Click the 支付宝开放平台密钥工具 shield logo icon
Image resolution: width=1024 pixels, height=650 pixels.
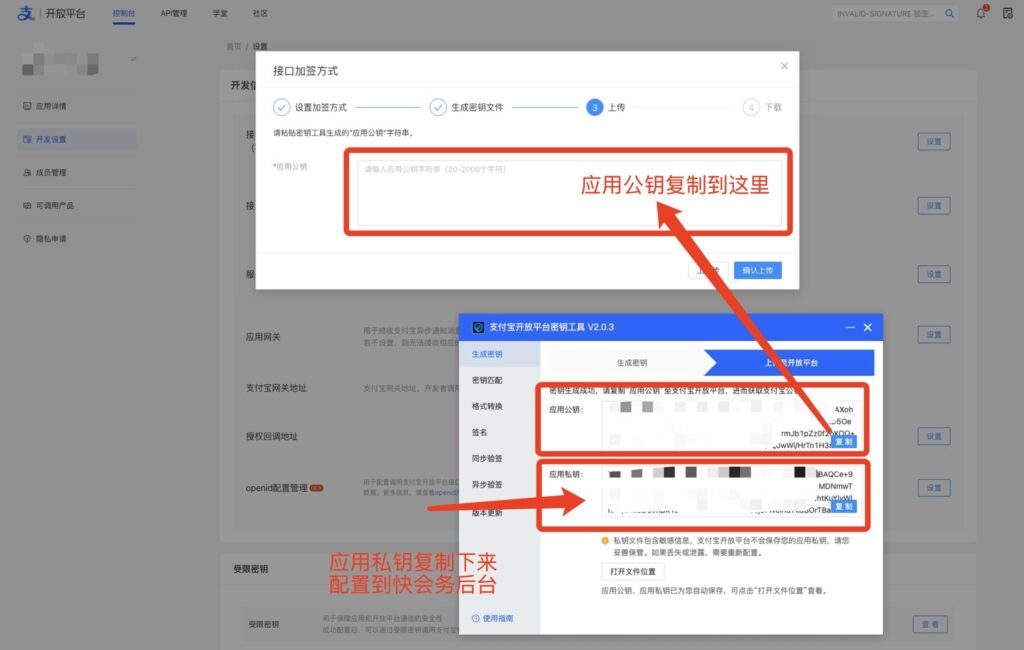pyautogui.click(x=478, y=327)
